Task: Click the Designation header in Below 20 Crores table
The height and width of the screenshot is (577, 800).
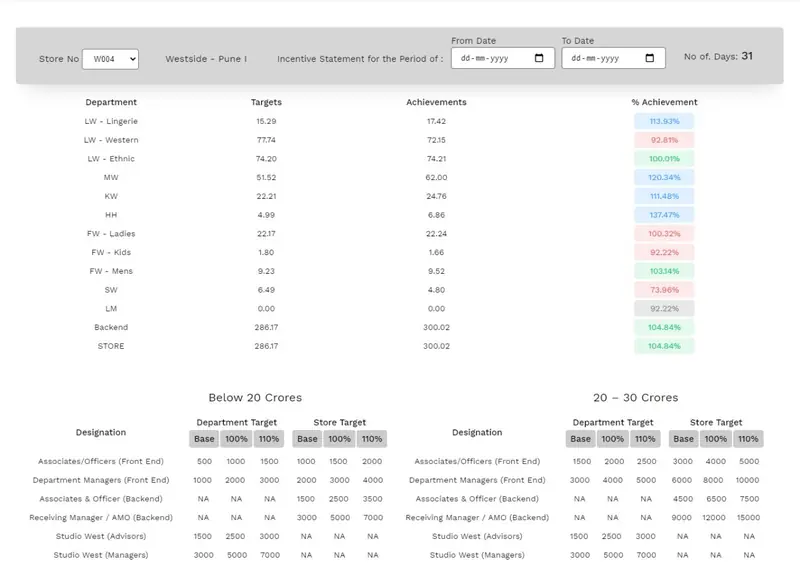Action: click(x=101, y=432)
